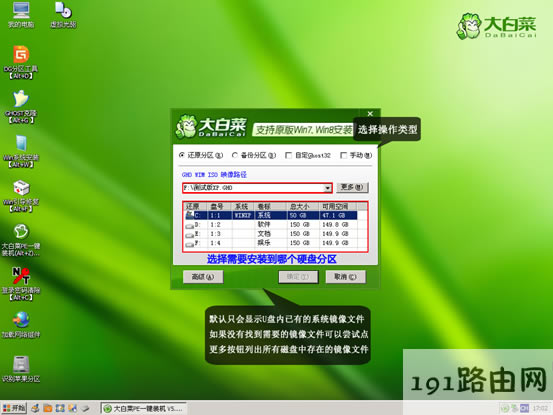Click the Win引导修复 desktop icon

[x=21, y=188]
